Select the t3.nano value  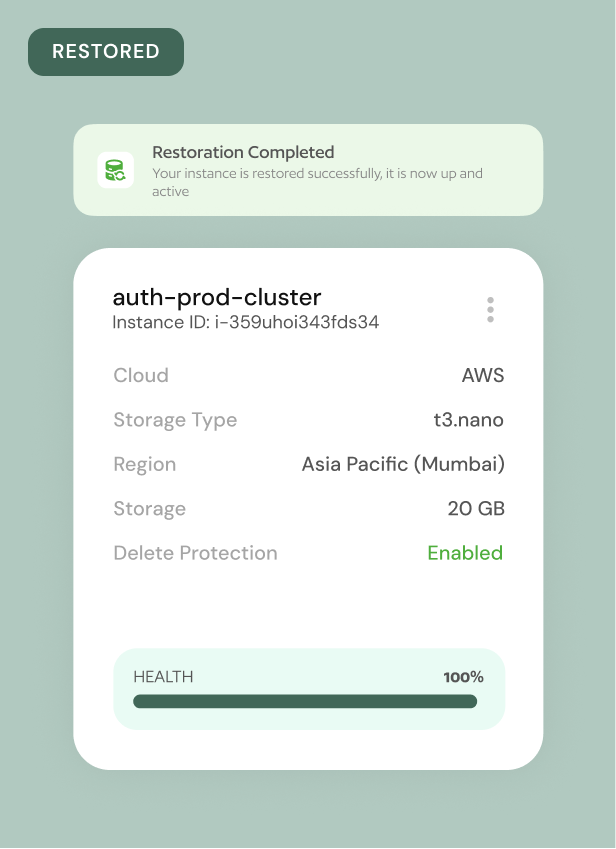pyautogui.click(x=469, y=420)
